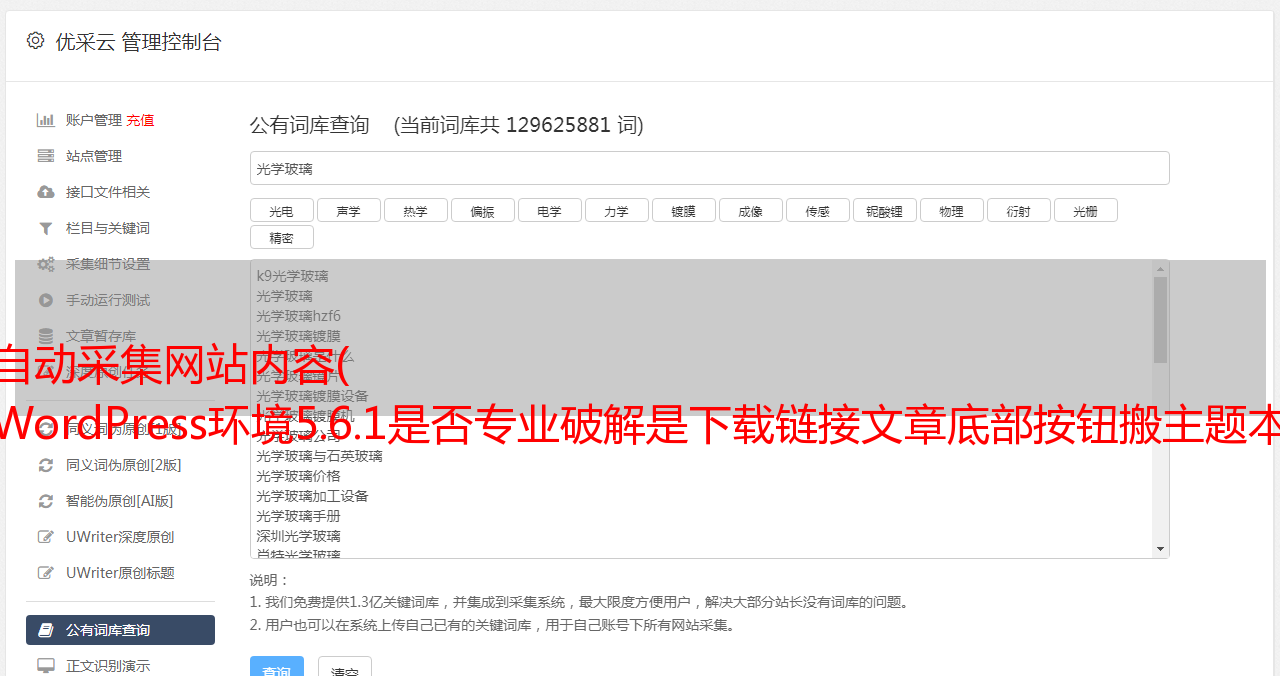The height and width of the screenshot is (676, 1280).
Task: Choose the 铌酸锂 tag button
Action: point(884,210)
